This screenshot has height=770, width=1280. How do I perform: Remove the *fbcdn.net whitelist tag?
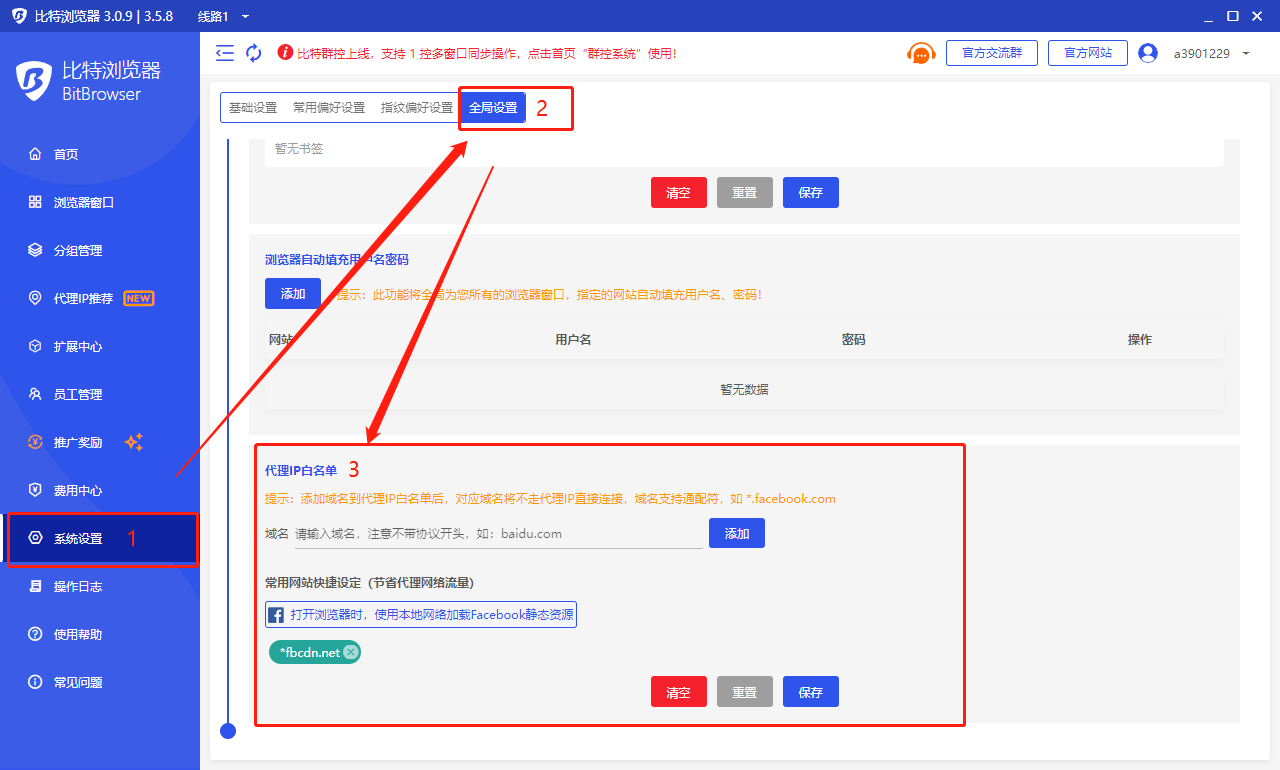click(350, 652)
